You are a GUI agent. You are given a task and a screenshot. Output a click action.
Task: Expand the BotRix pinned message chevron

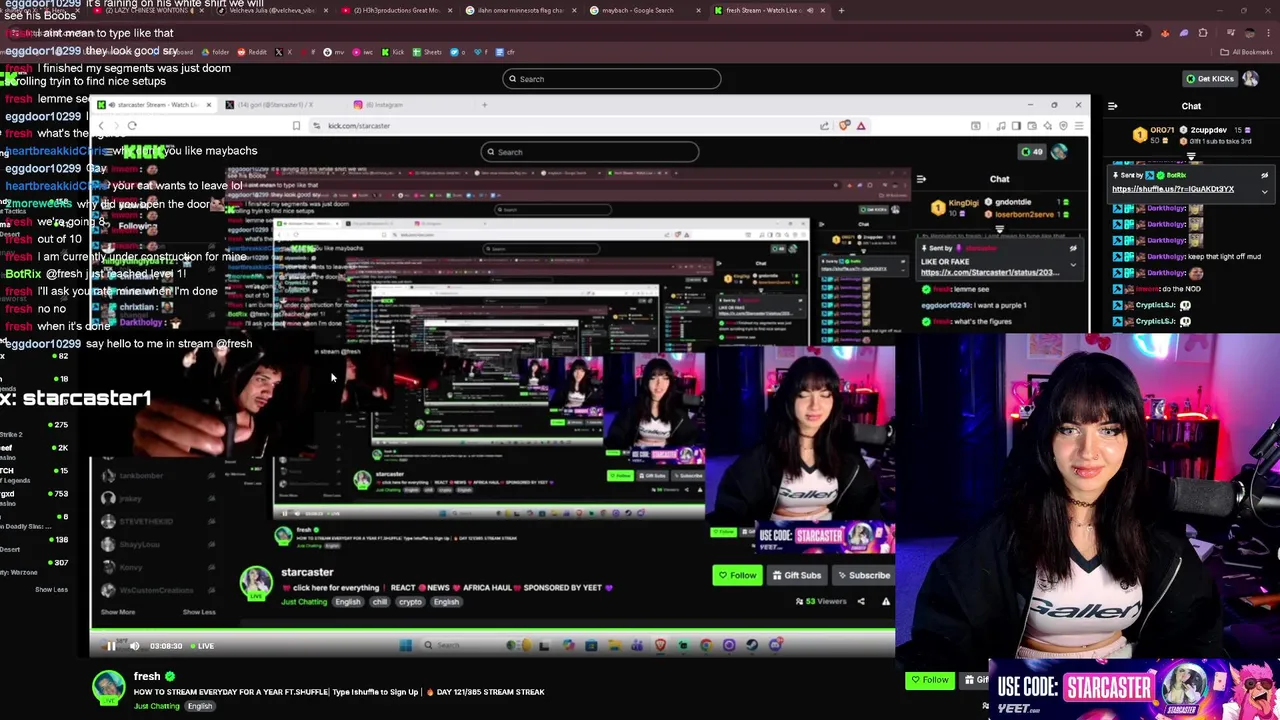tap(1264, 191)
